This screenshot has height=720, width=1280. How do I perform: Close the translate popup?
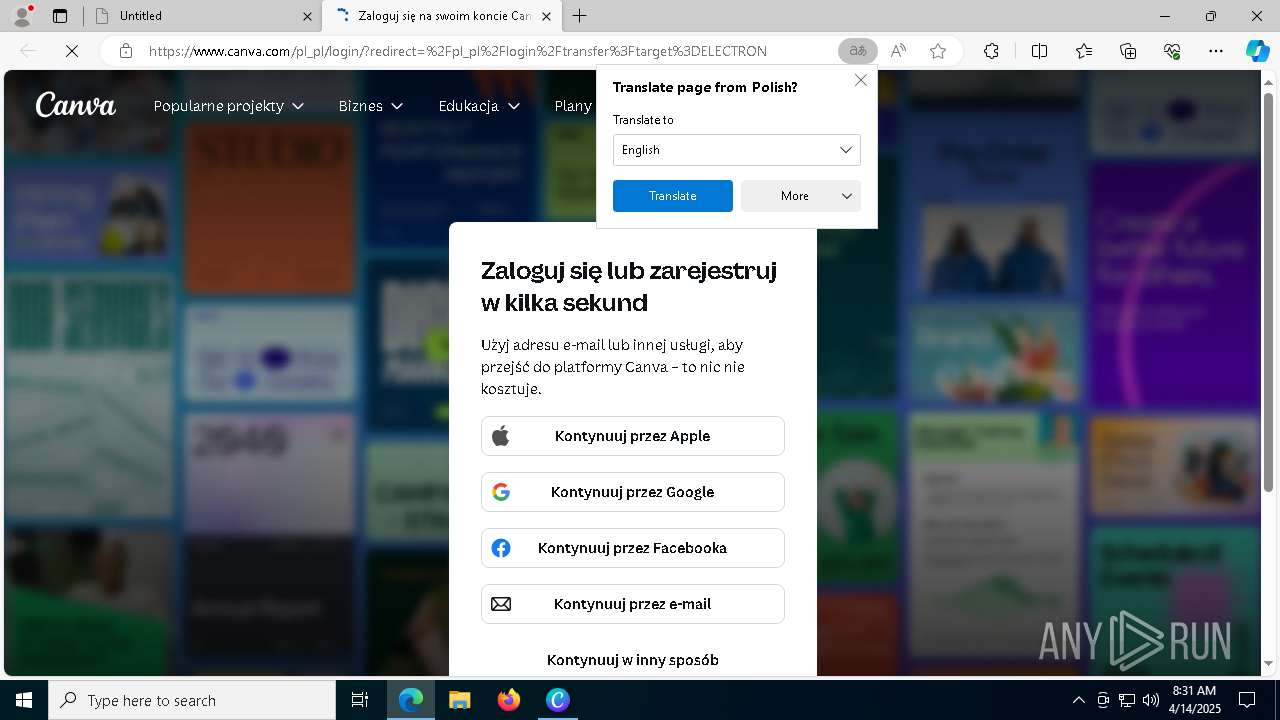pos(861,80)
